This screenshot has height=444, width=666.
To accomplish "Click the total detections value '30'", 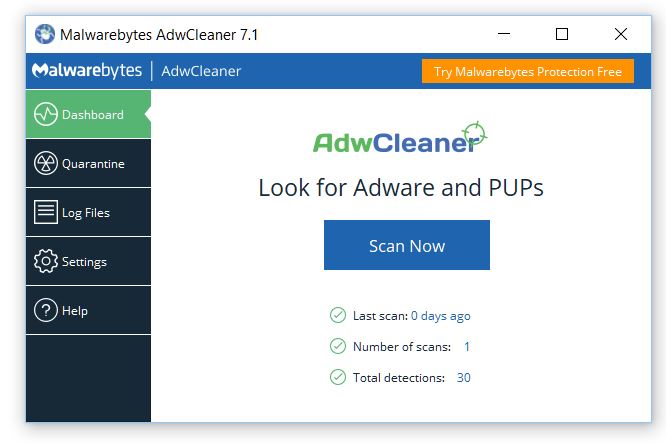I will [463, 378].
